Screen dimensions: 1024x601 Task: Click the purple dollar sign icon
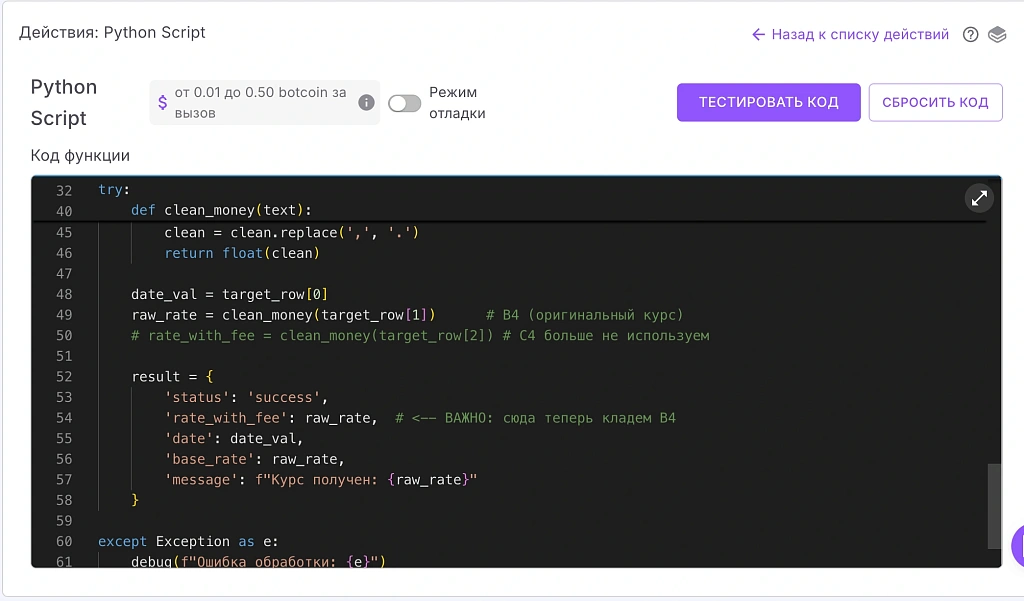[163, 103]
